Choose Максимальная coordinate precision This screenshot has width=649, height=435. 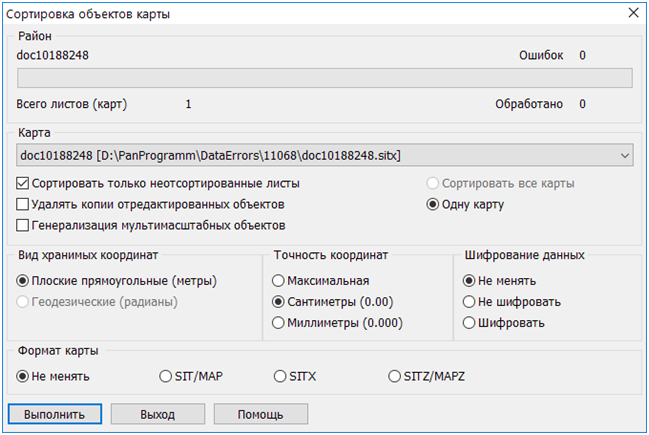tap(279, 280)
